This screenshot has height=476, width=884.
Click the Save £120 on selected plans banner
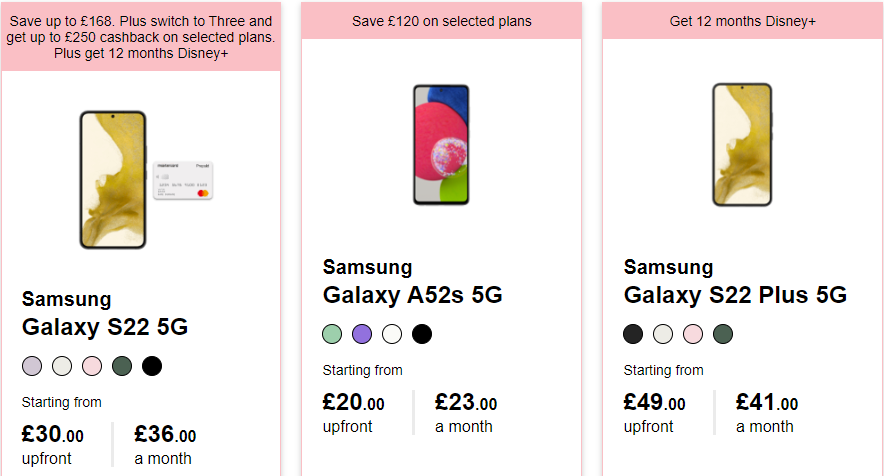click(441, 21)
